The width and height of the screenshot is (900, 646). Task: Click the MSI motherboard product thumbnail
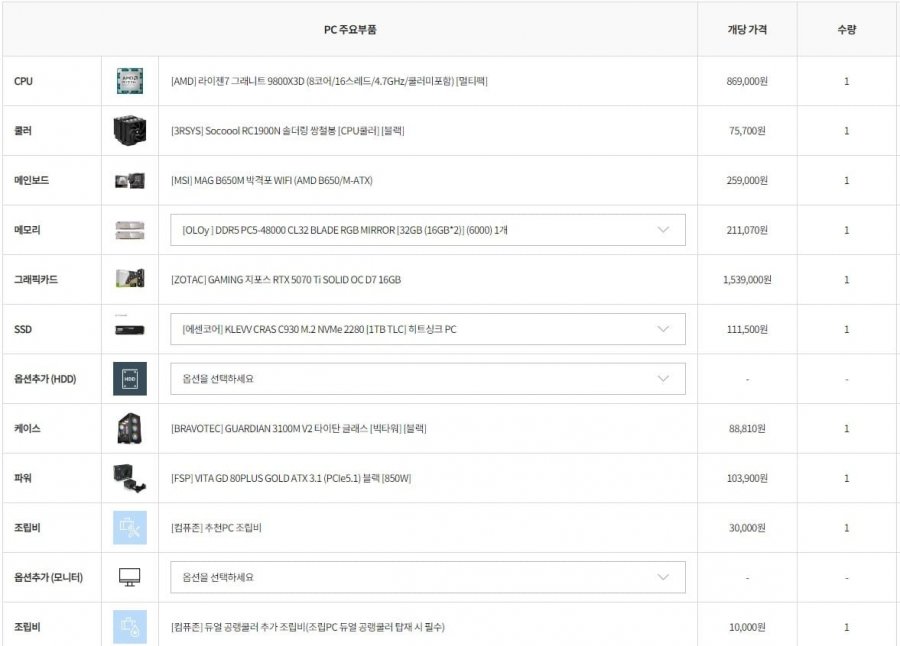tap(130, 180)
